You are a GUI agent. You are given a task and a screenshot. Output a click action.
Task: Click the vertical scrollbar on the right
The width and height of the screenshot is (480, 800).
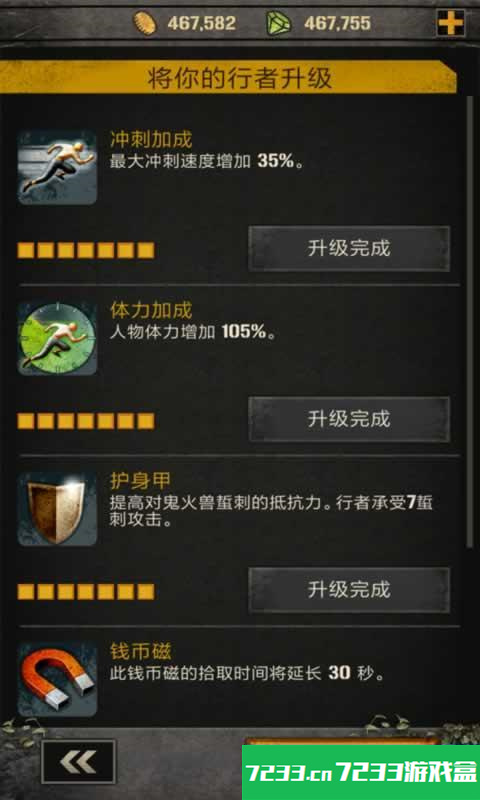[x=470, y=321]
